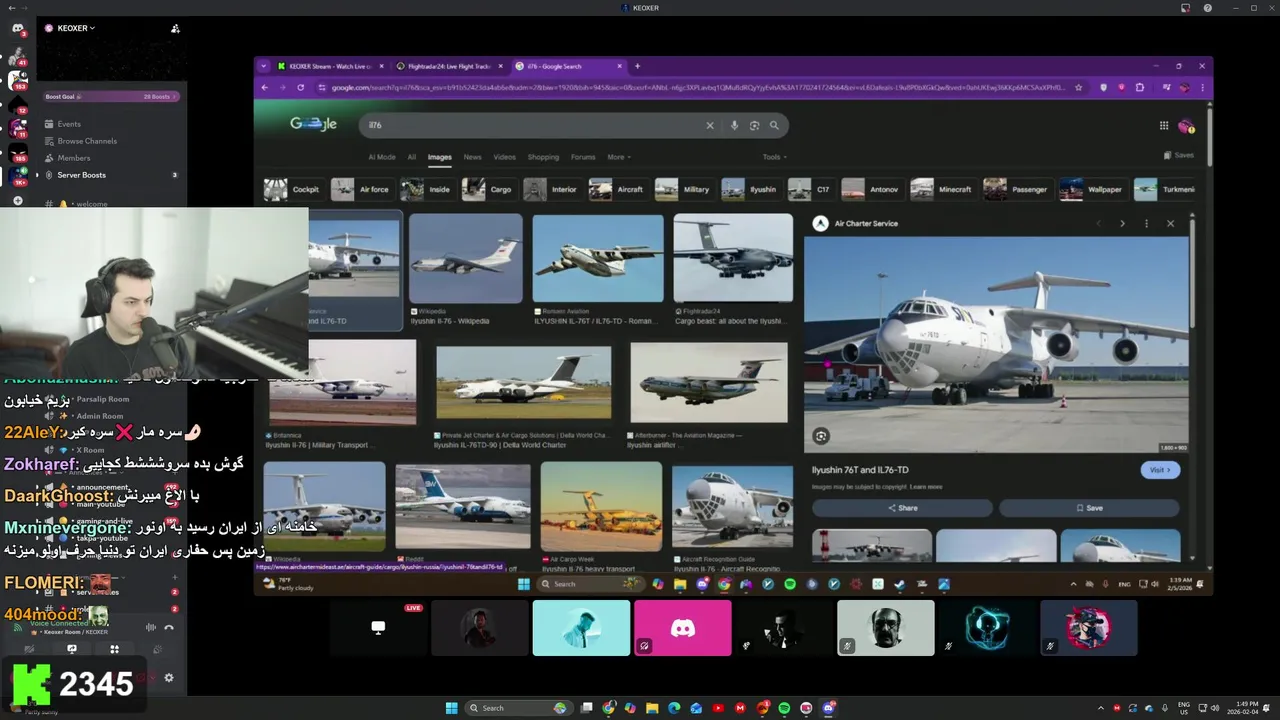The height and width of the screenshot is (720, 1280).
Task: Filter images by Military chip
Action: click(x=684, y=189)
